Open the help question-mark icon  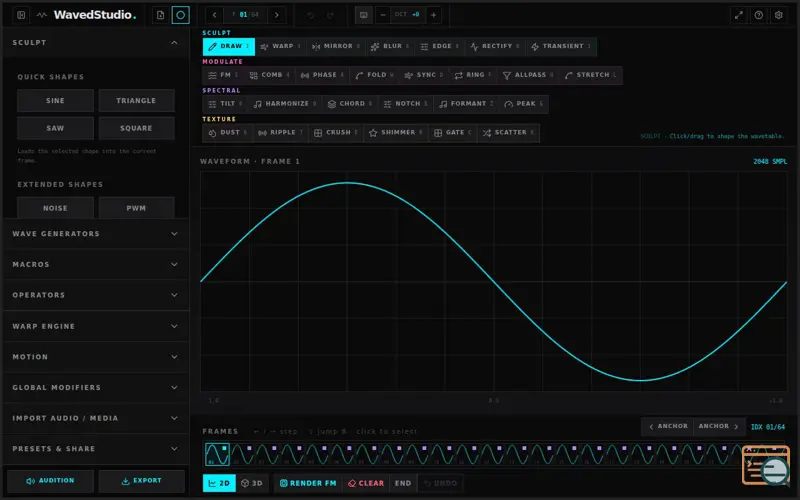(759, 15)
